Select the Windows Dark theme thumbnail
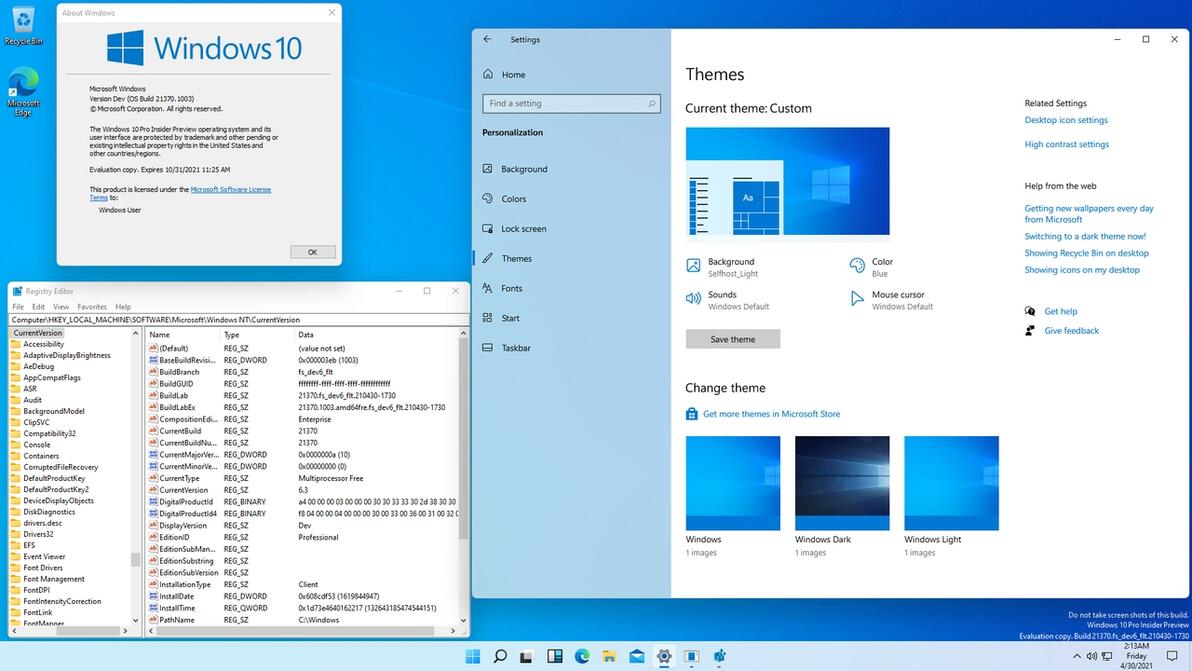The width and height of the screenshot is (1192, 671). (x=842, y=483)
